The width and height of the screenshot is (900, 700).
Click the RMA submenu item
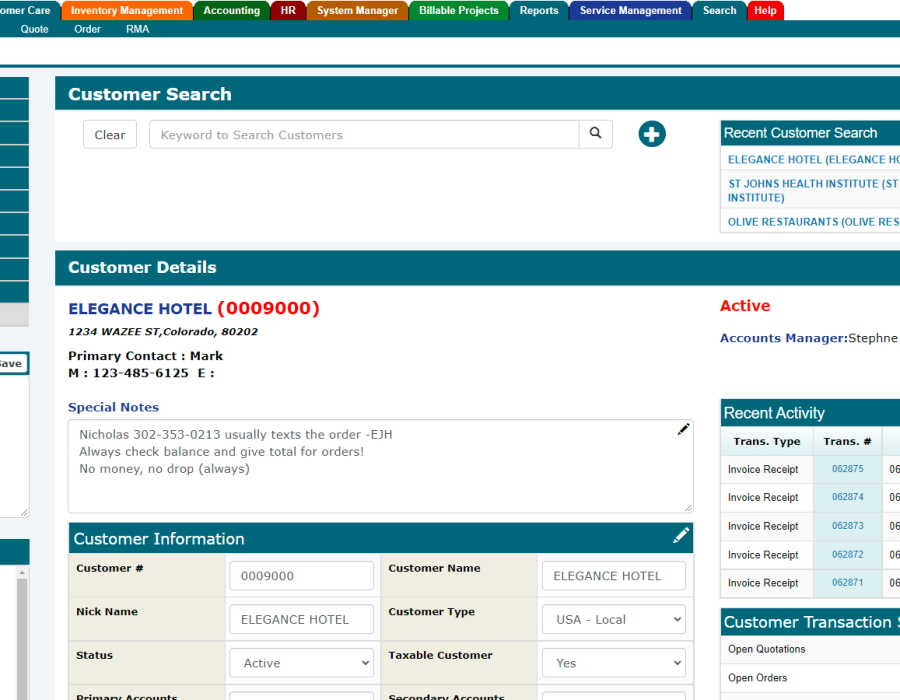(137, 29)
